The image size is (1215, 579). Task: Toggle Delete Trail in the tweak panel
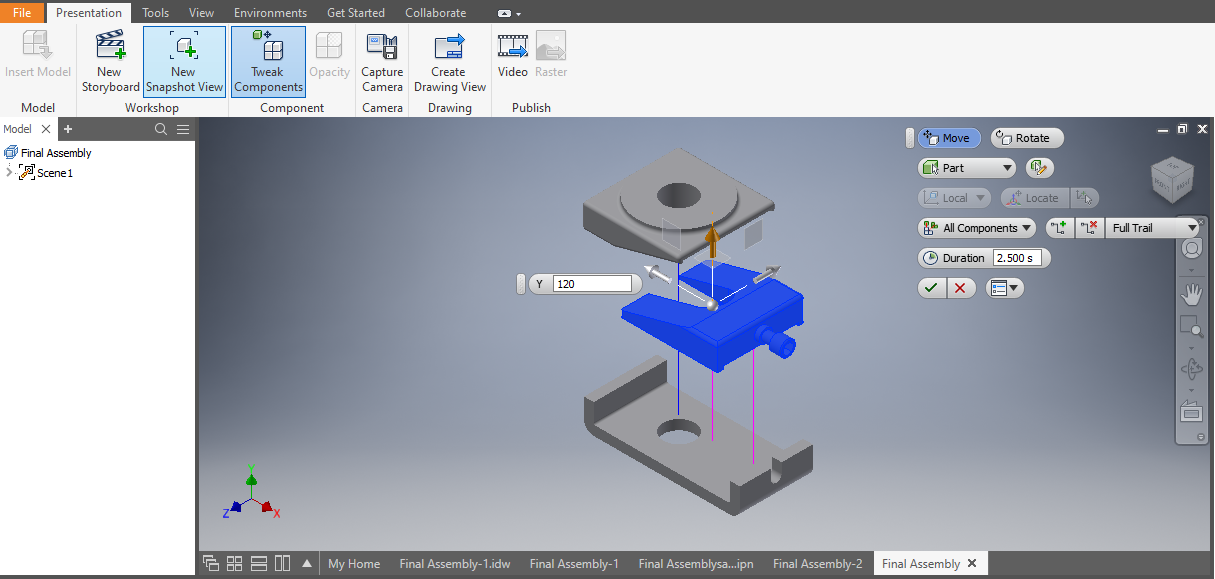tap(1090, 227)
